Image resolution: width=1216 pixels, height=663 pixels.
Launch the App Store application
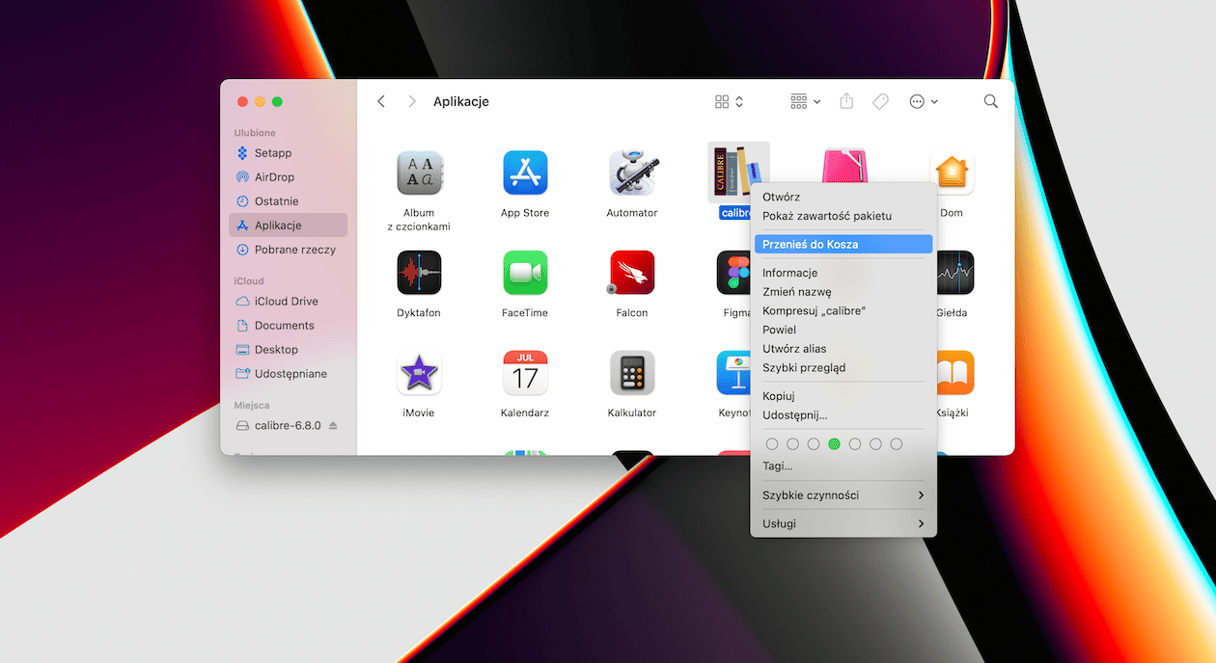click(525, 173)
